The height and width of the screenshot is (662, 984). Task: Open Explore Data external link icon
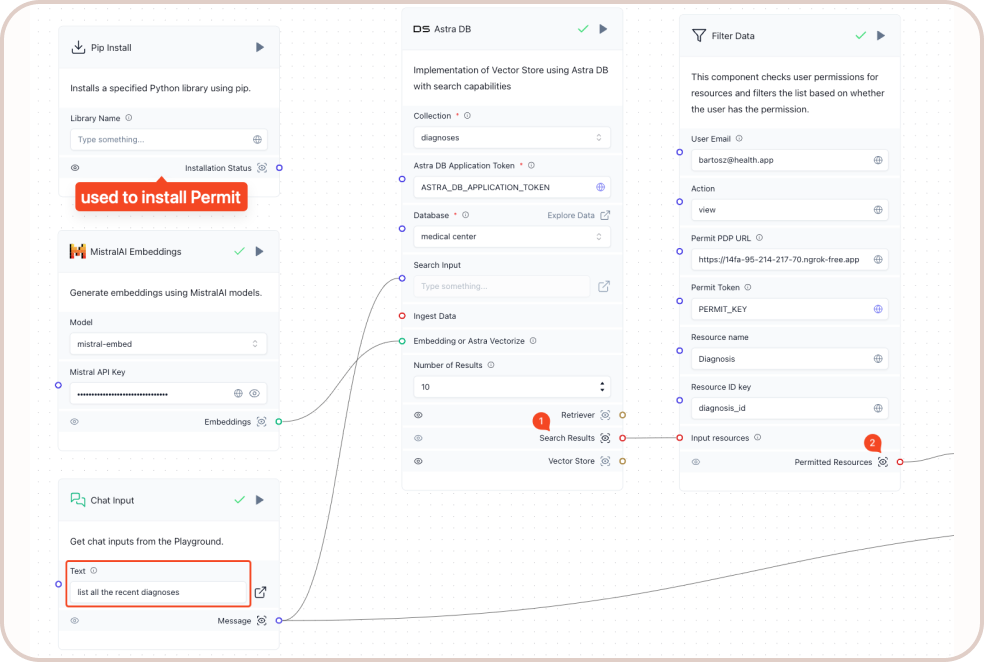[x=604, y=215]
